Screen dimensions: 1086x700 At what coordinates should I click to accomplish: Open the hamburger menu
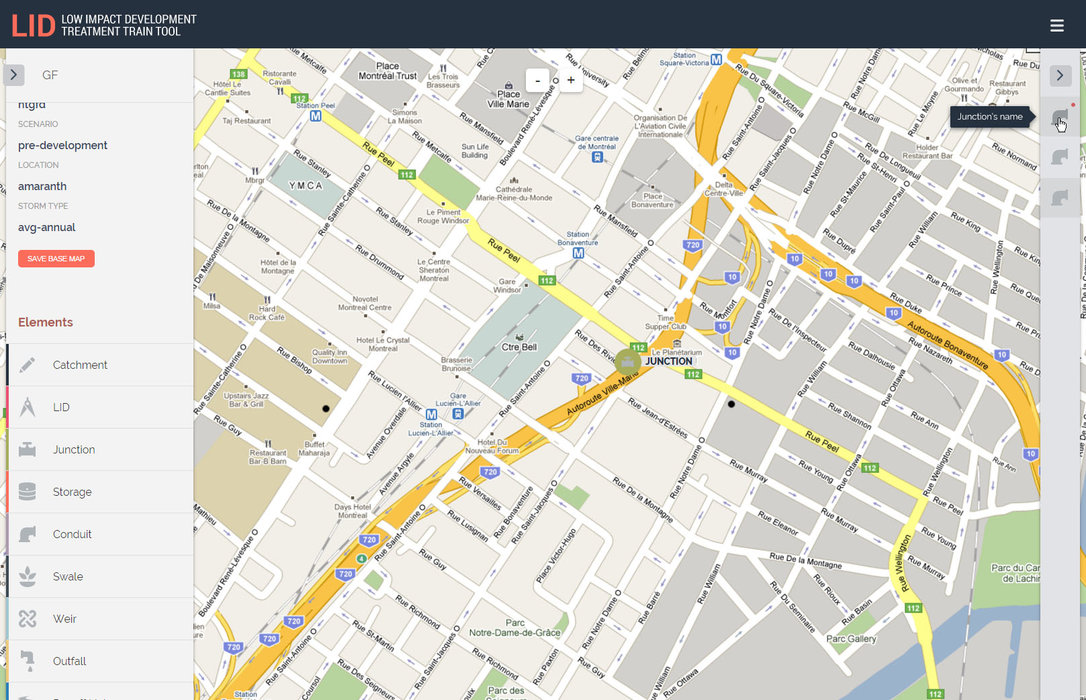pos(1057,25)
